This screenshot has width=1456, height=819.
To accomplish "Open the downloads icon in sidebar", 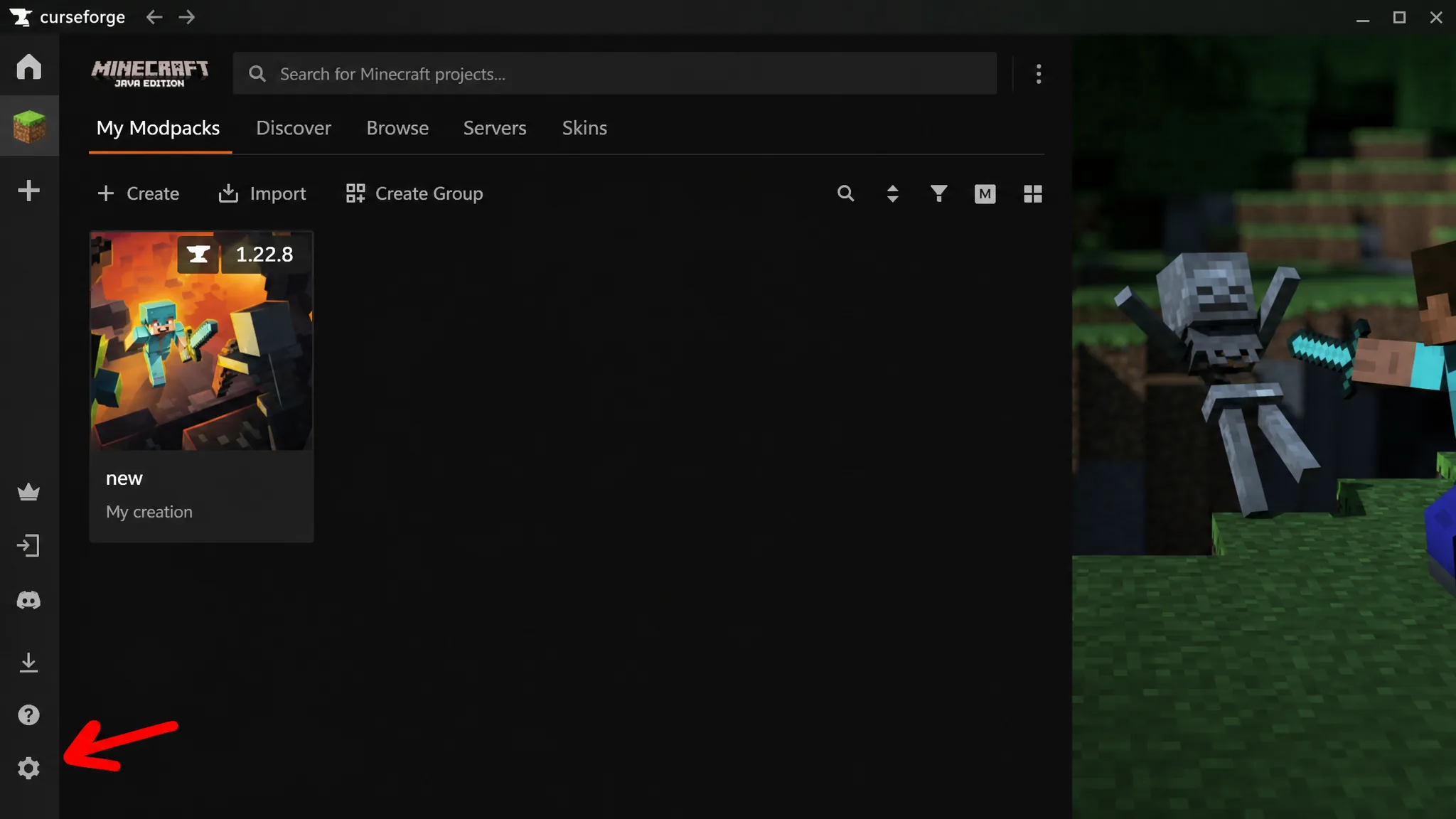I will [x=28, y=663].
